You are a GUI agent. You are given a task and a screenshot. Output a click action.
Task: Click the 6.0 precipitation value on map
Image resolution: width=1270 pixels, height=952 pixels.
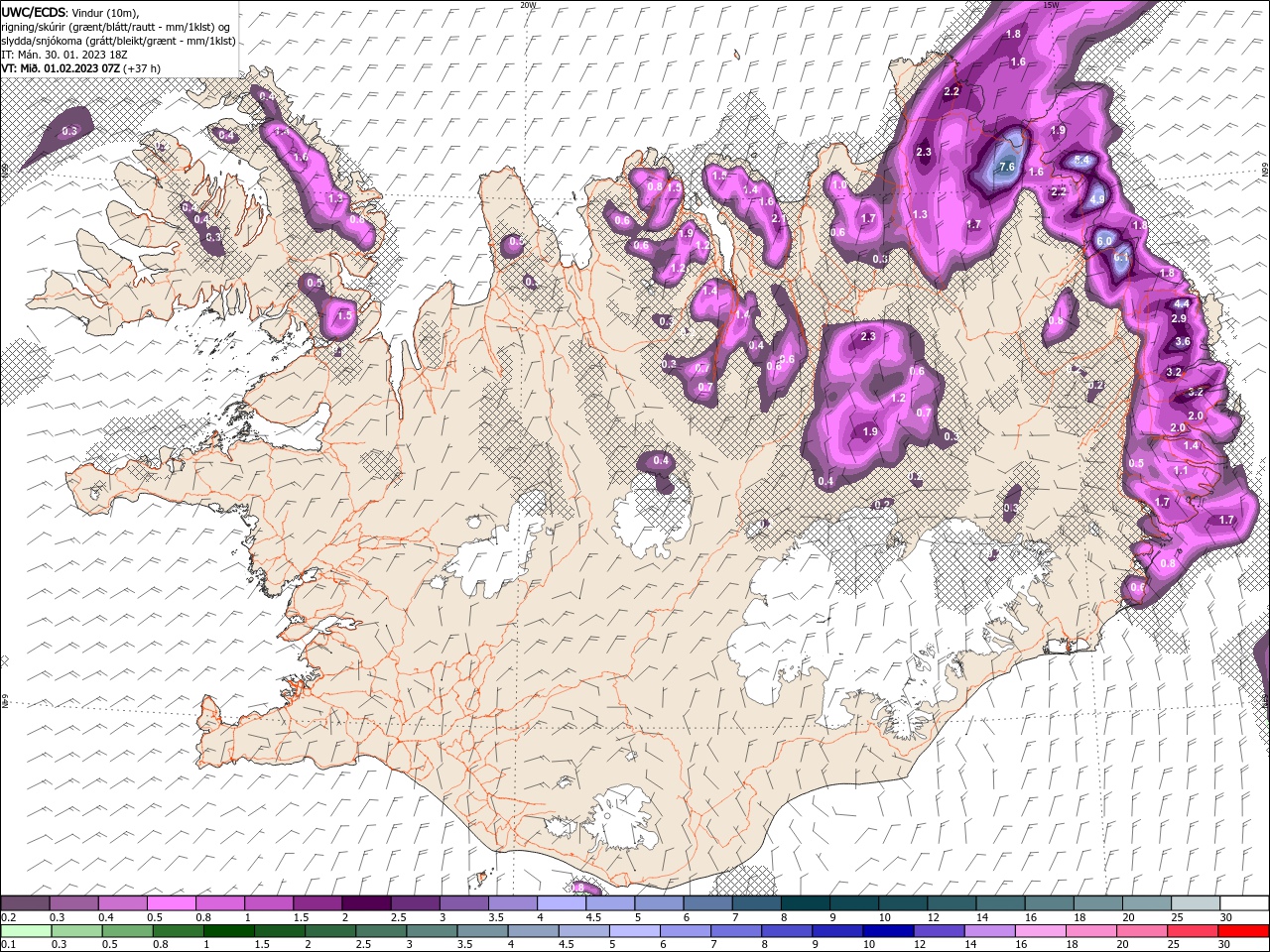(x=1105, y=240)
